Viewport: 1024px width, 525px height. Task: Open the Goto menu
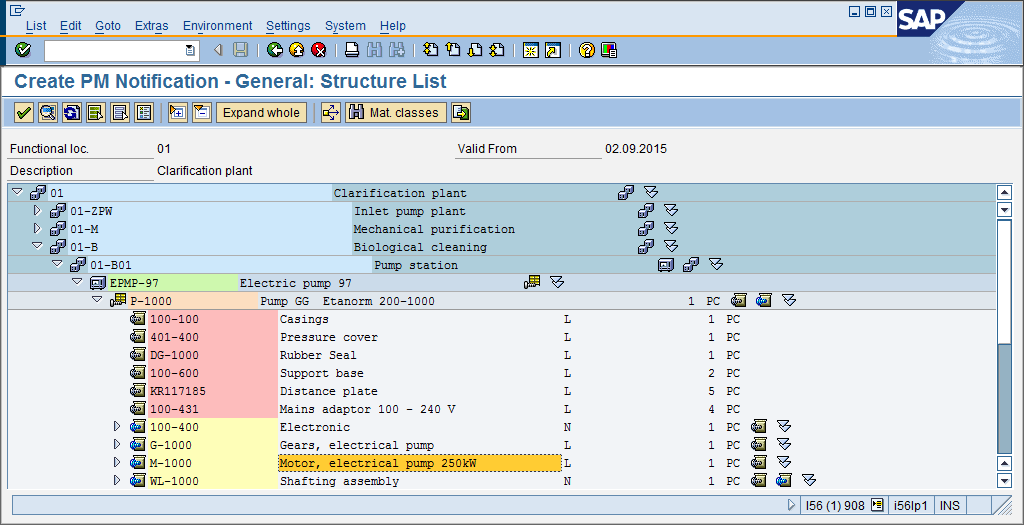coord(108,26)
